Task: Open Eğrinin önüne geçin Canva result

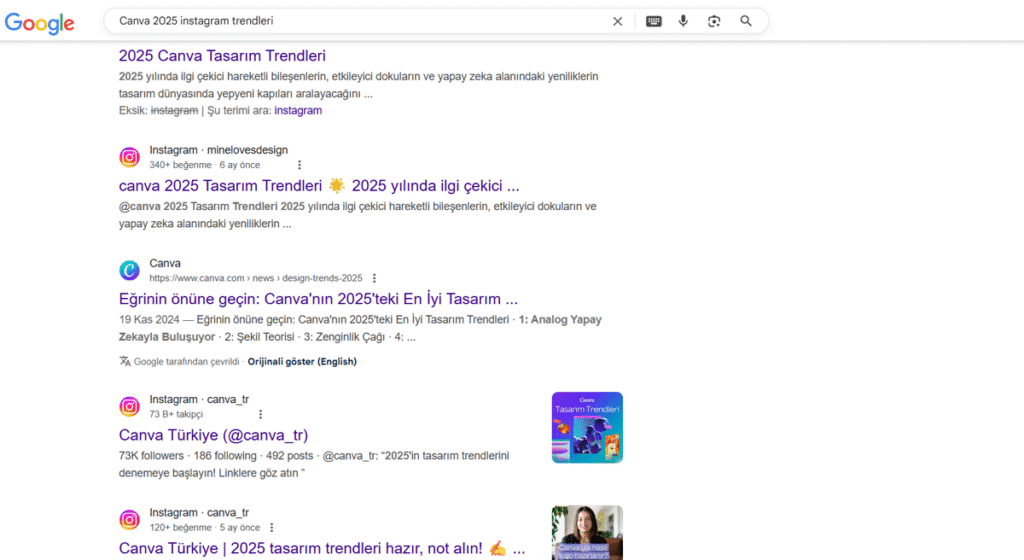Action: pyautogui.click(x=318, y=299)
